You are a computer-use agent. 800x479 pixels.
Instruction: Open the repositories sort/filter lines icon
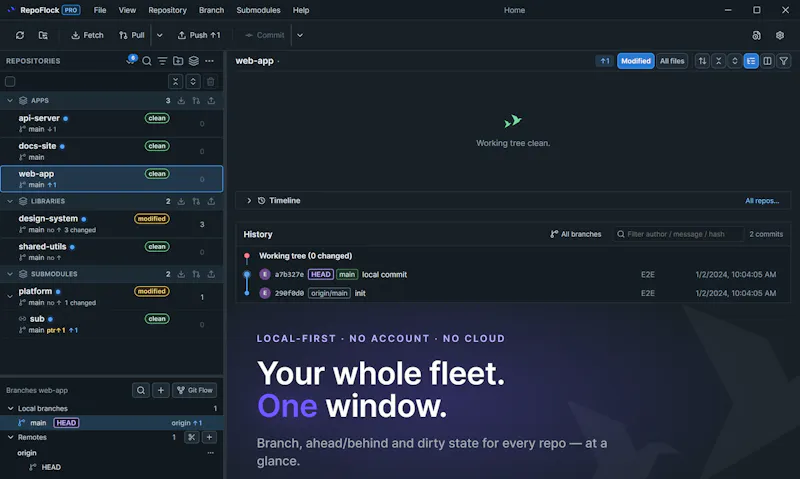[x=162, y=61]
